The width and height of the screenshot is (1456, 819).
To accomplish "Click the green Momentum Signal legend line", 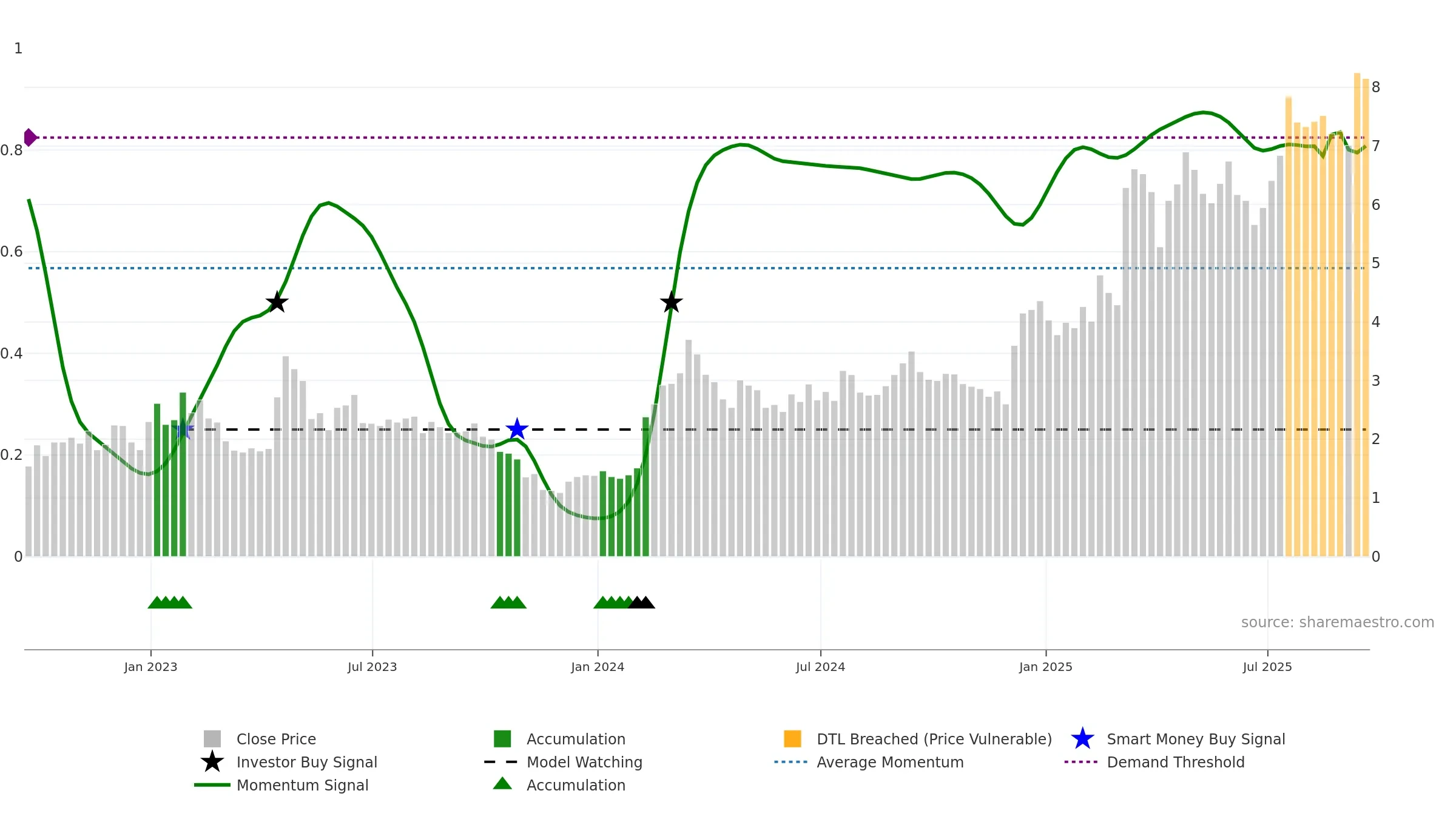I will click(212, 785).
